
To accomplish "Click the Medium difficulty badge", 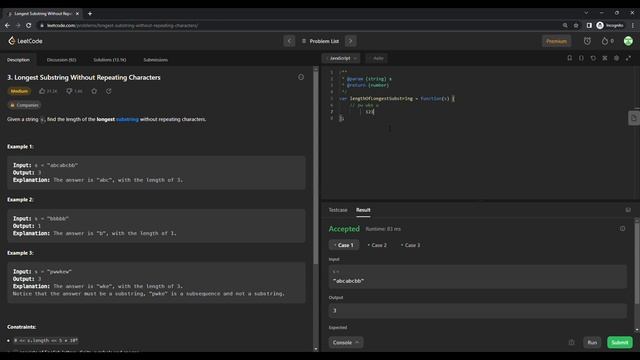I will point(19,91).
